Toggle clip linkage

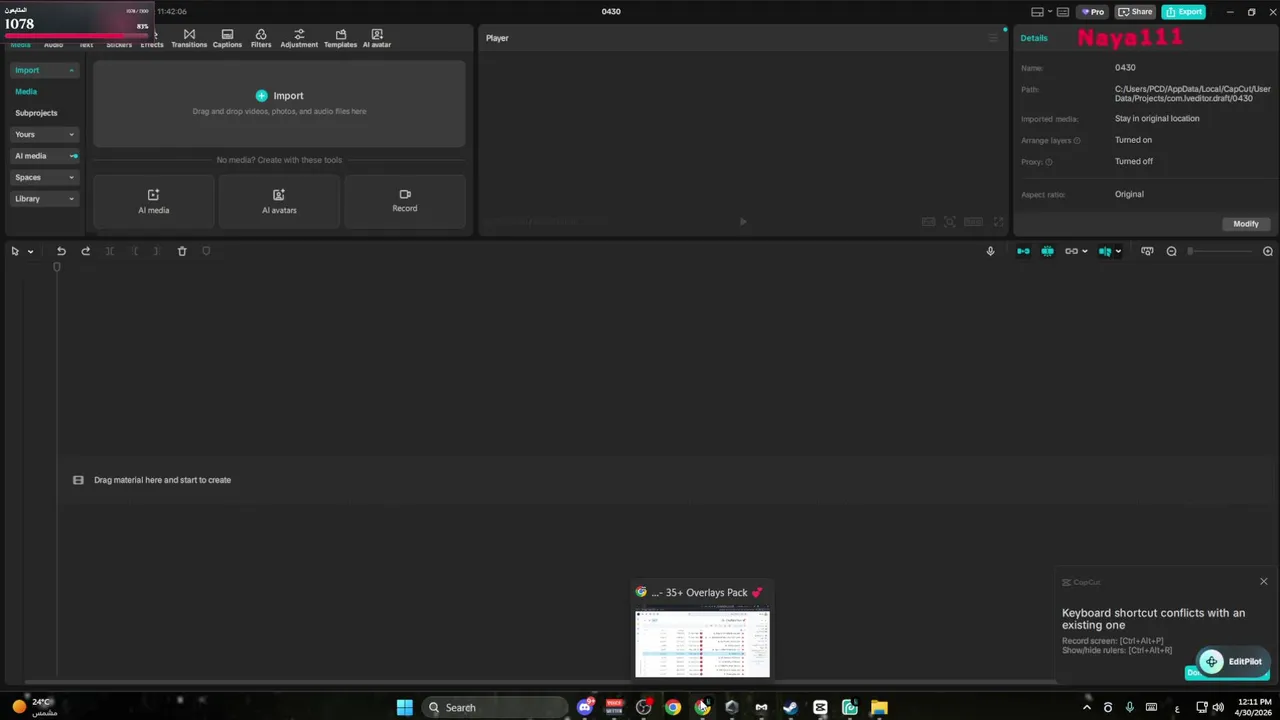coord(1071,251)
